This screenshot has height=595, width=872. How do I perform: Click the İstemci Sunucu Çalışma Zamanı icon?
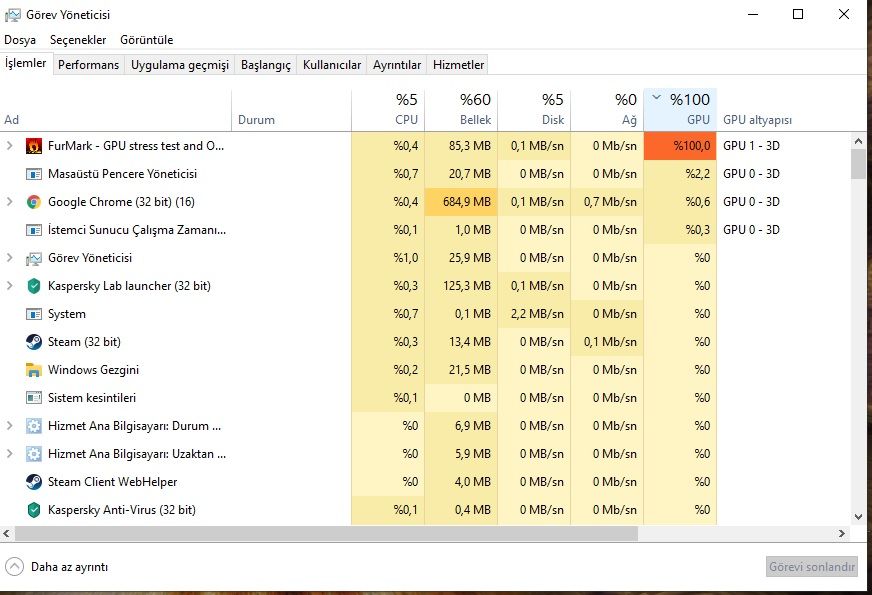(x=34, y=230)
